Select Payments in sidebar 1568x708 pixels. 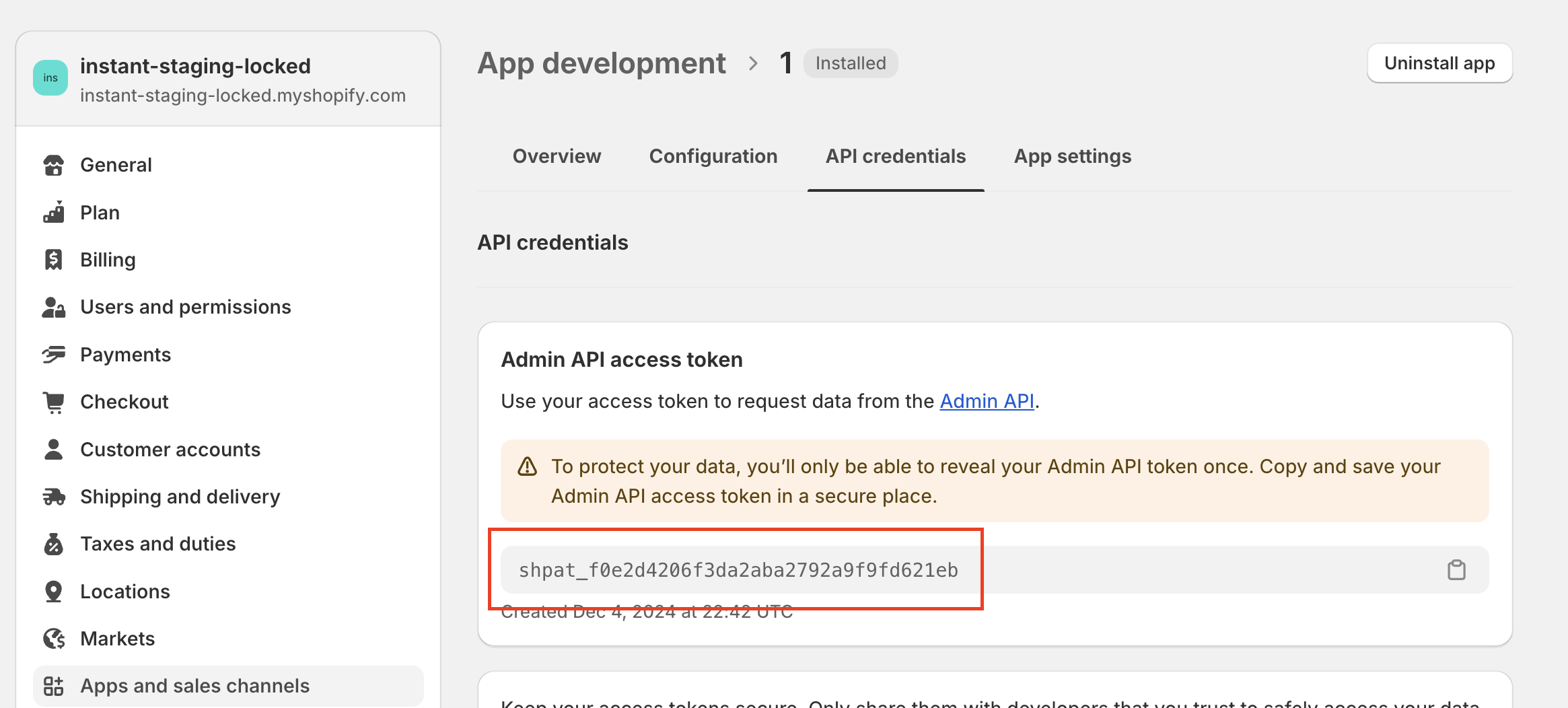coord(229,355)
